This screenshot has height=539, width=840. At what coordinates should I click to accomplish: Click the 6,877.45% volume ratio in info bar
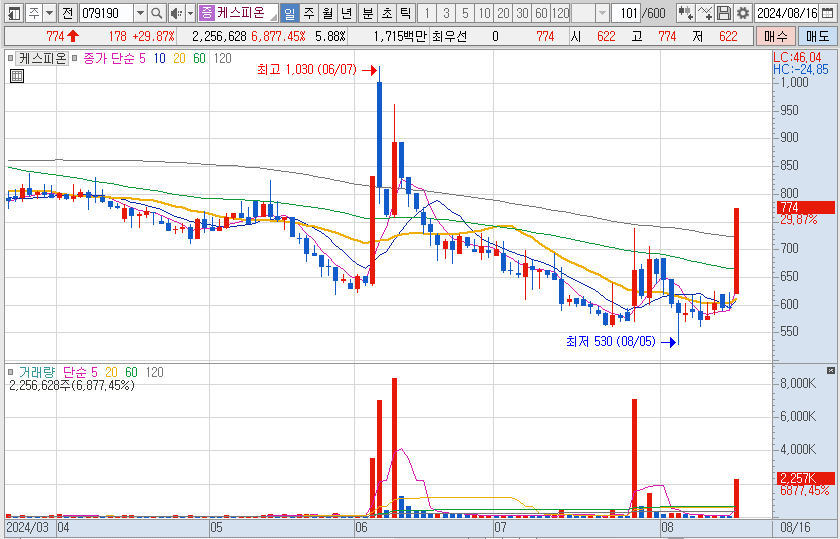[x=278, y=36]
